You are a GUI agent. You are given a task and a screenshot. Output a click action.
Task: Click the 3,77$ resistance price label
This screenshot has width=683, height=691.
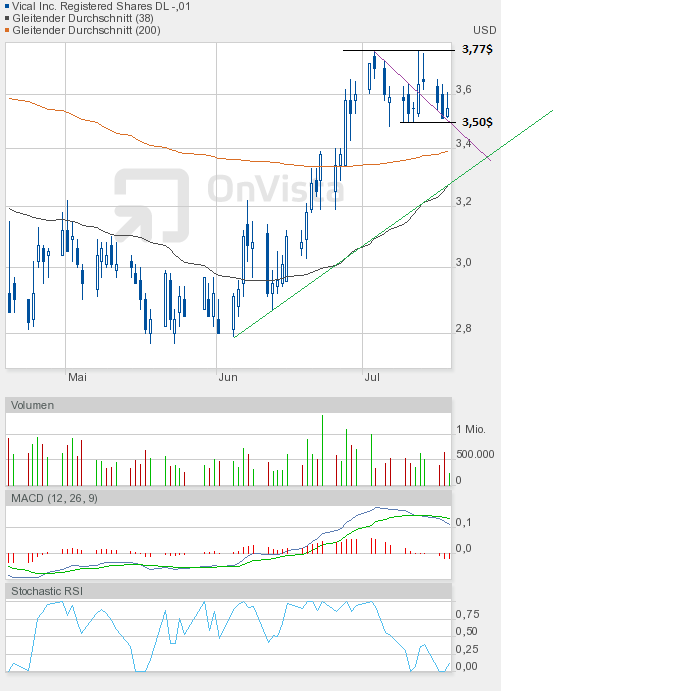[478, 49]
